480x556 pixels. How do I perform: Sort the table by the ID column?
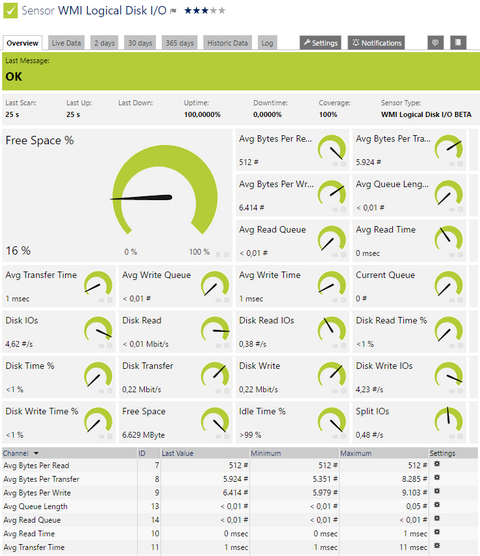[x=142, y=453]
